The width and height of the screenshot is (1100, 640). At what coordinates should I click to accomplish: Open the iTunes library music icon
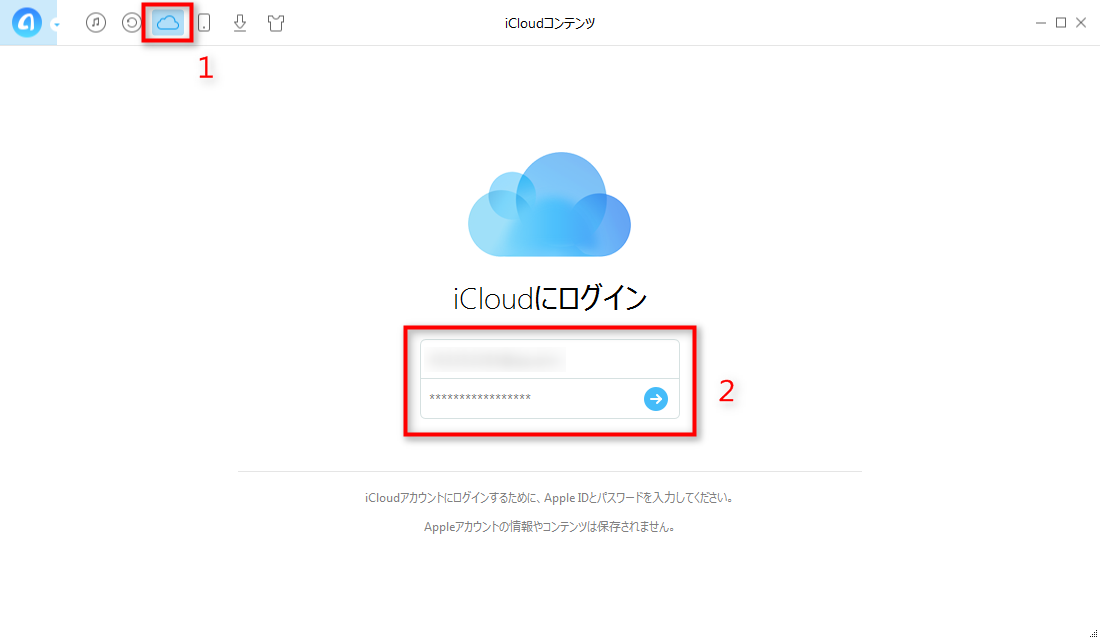(95, 22)
